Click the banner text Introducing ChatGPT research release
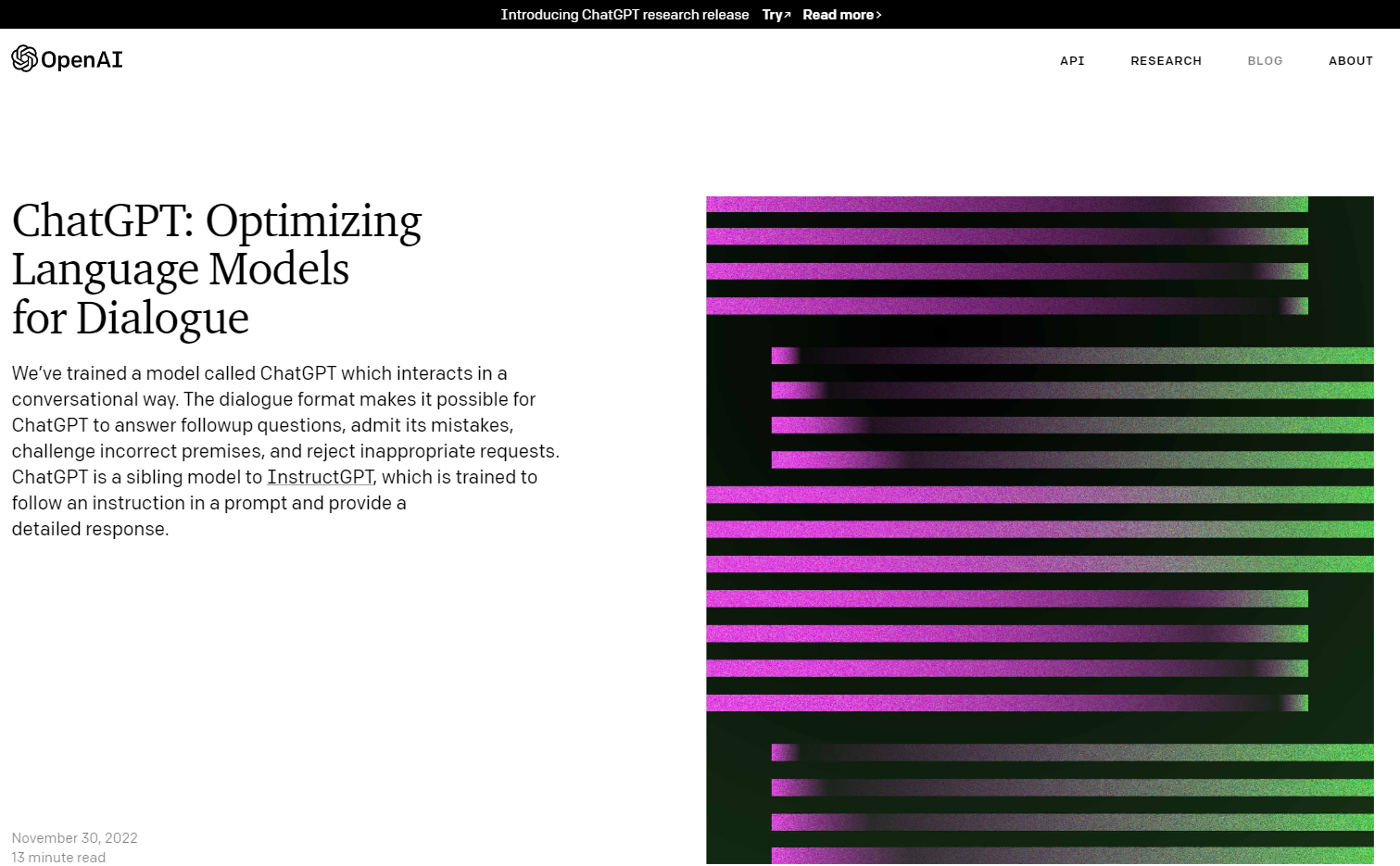Screen dimensions: 1400x866 [624, 15]
